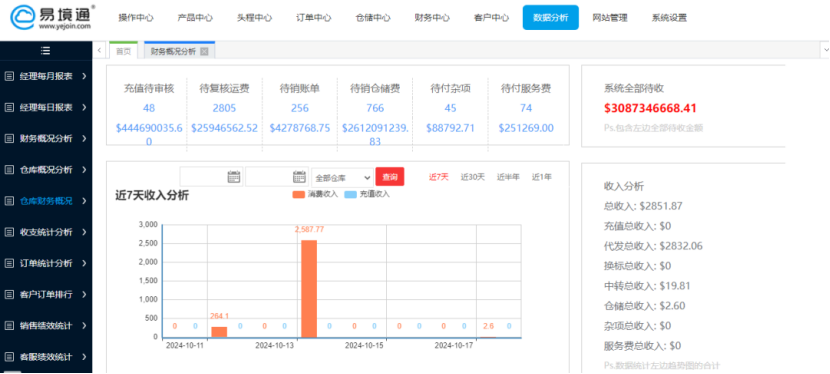This screenshot has height=374, width=830.
Task: Expand the 收支统计分析 sidebar chevron
Action: (84, 232)
